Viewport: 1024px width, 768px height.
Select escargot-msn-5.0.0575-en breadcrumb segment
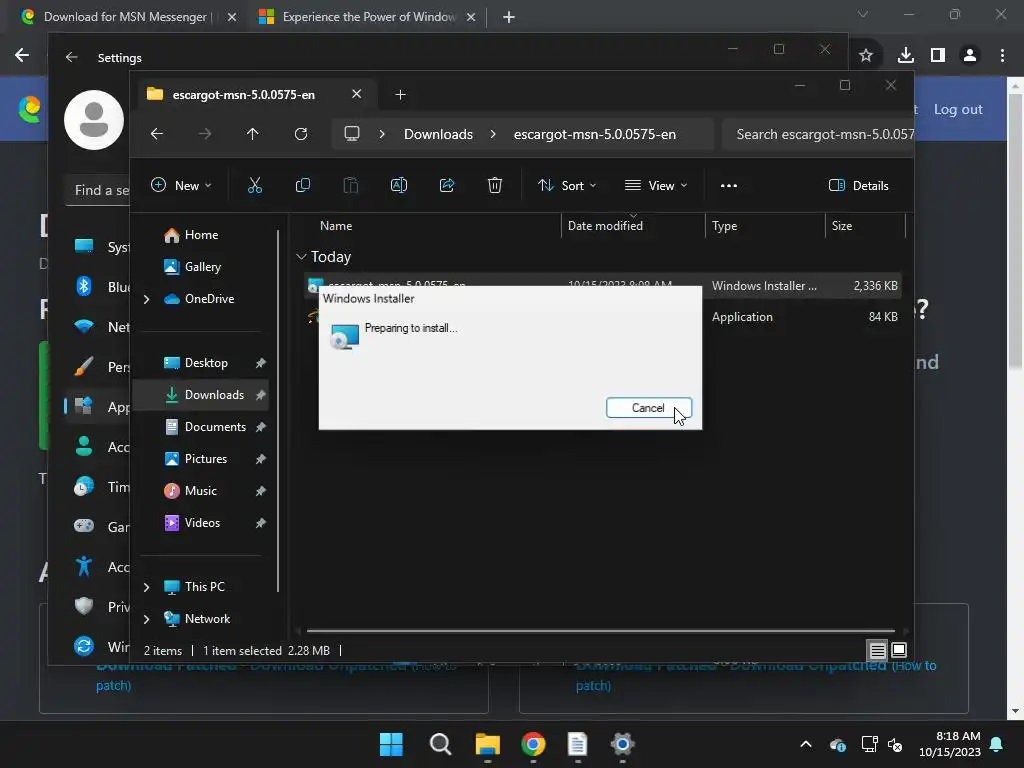pyautogui.click(x=595, y=134)
